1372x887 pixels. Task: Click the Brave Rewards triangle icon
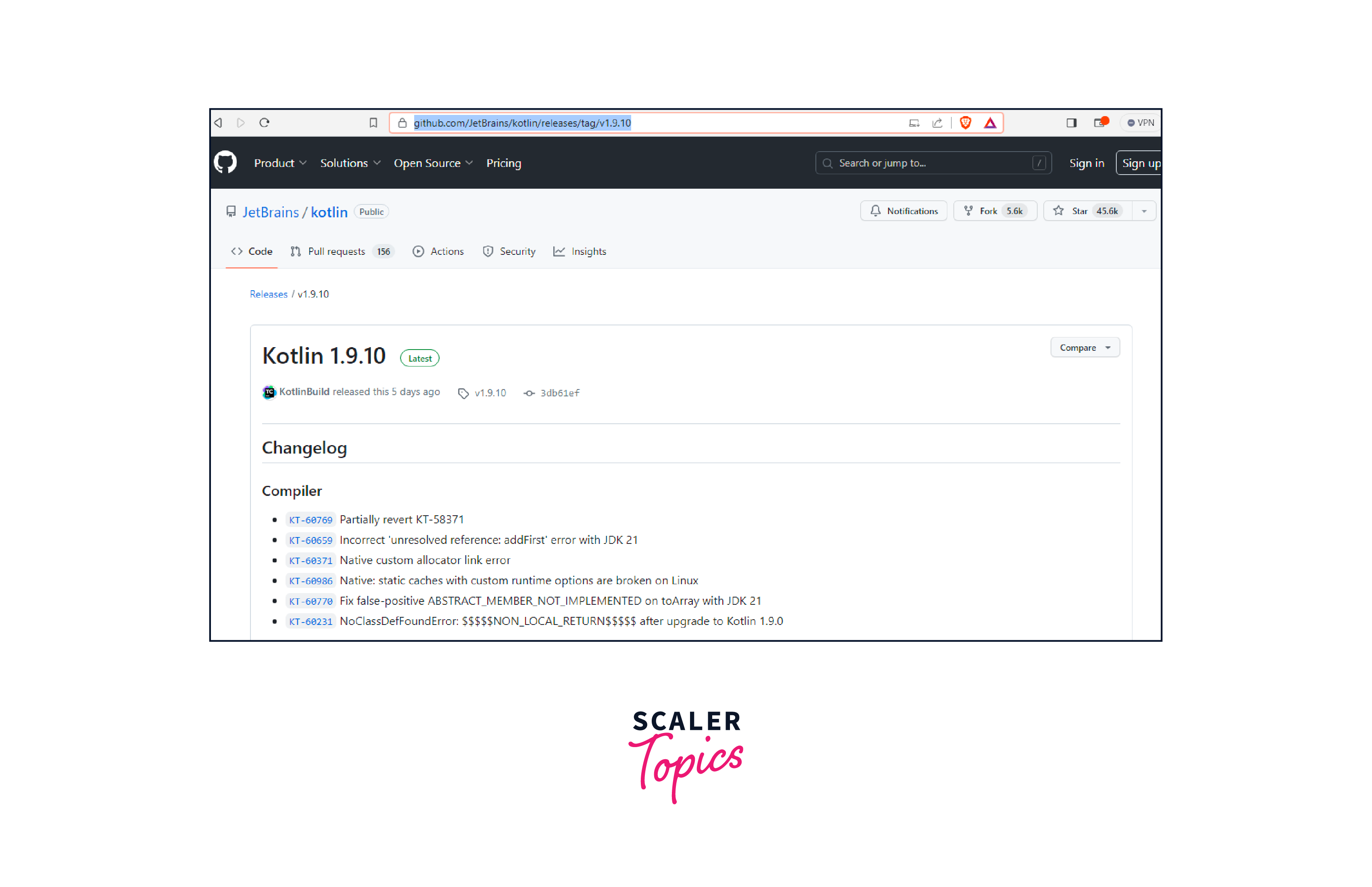click(990, 123)
